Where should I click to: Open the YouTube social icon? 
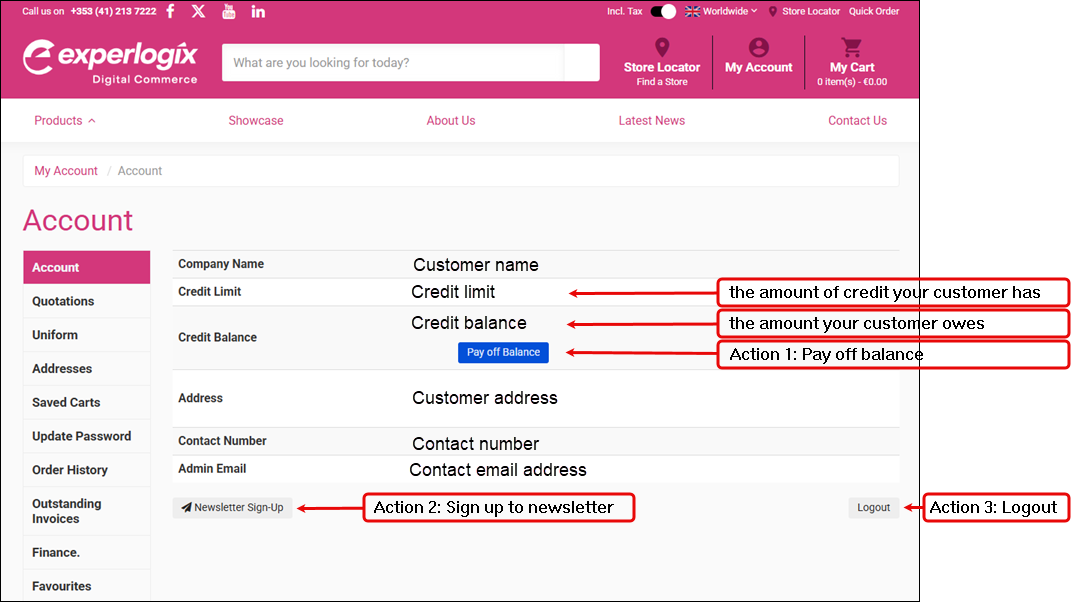(x=228, y=11)
